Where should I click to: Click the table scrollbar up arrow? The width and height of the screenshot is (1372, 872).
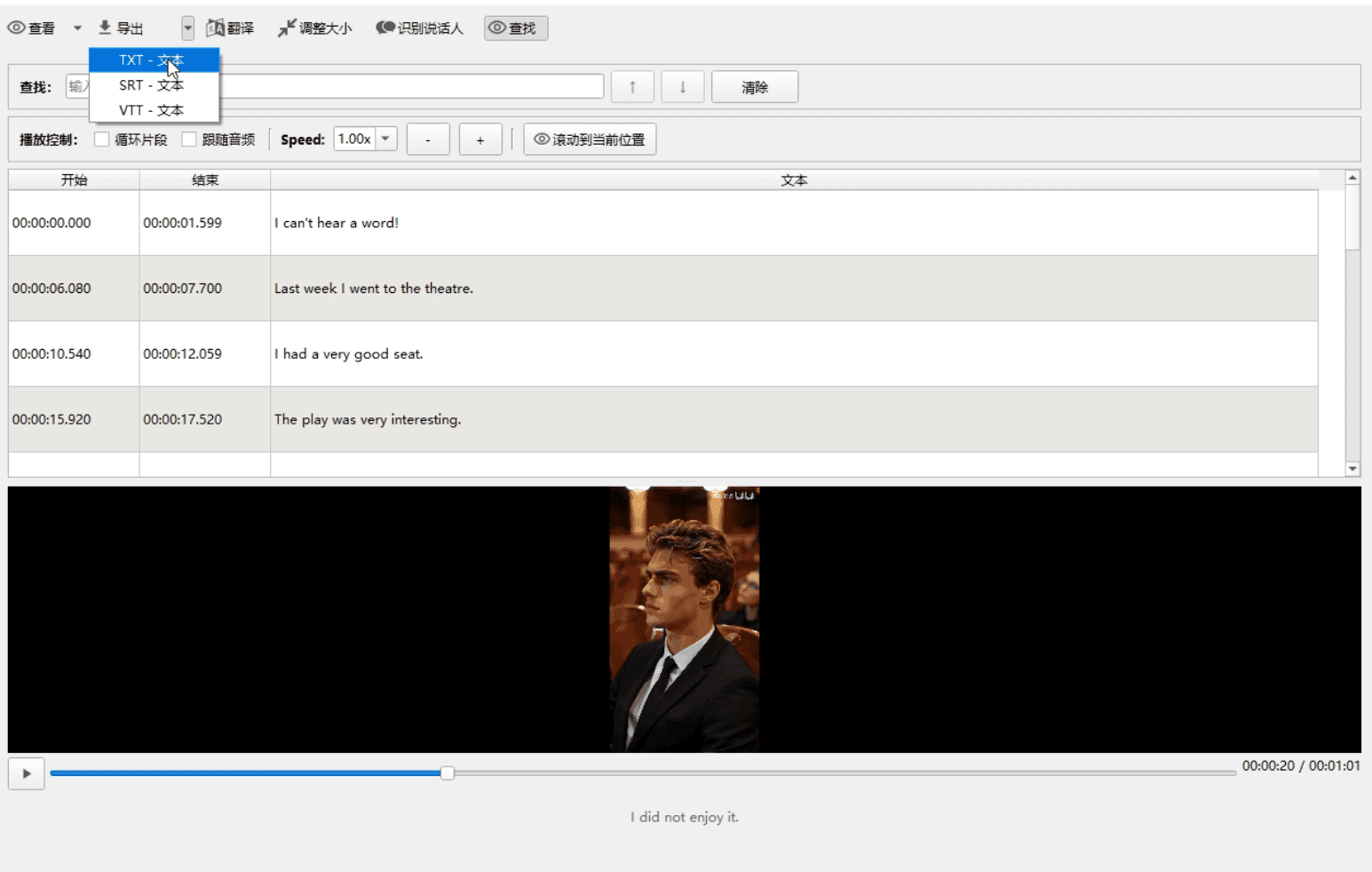click(x=1352, y=178)
